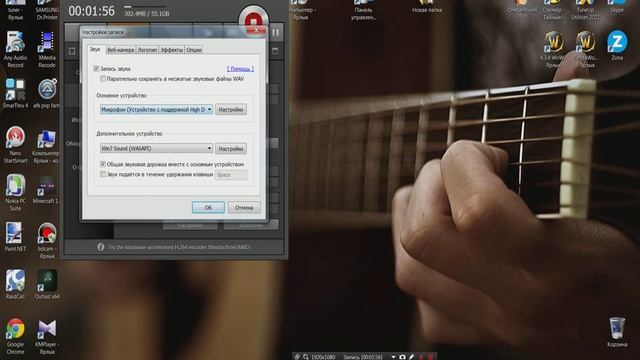Toggle the Запись звука checkbox
The height and width of the screenshot is (360, 640).
coord(96,69)
